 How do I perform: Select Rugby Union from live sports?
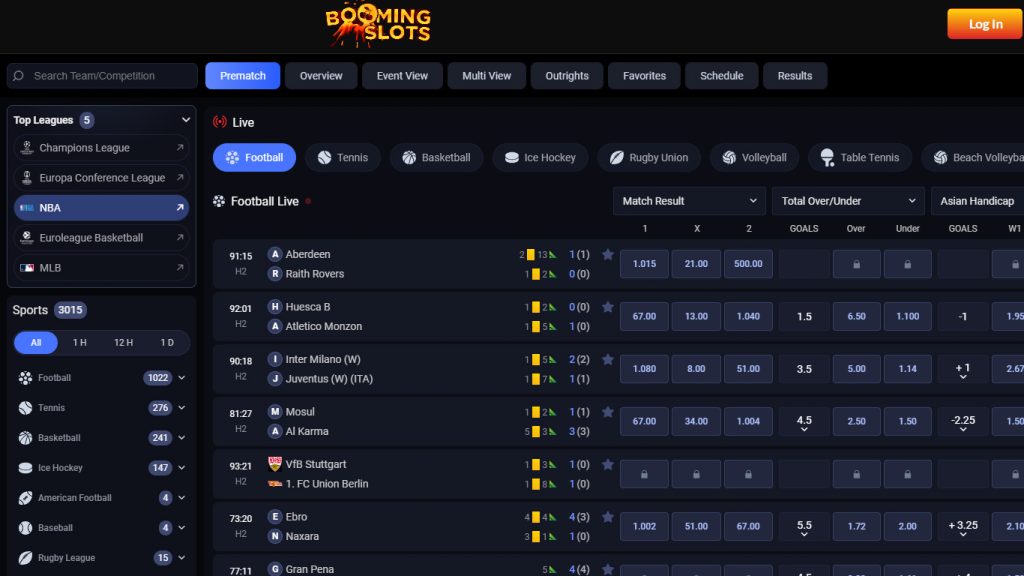(x=648, y=157)
